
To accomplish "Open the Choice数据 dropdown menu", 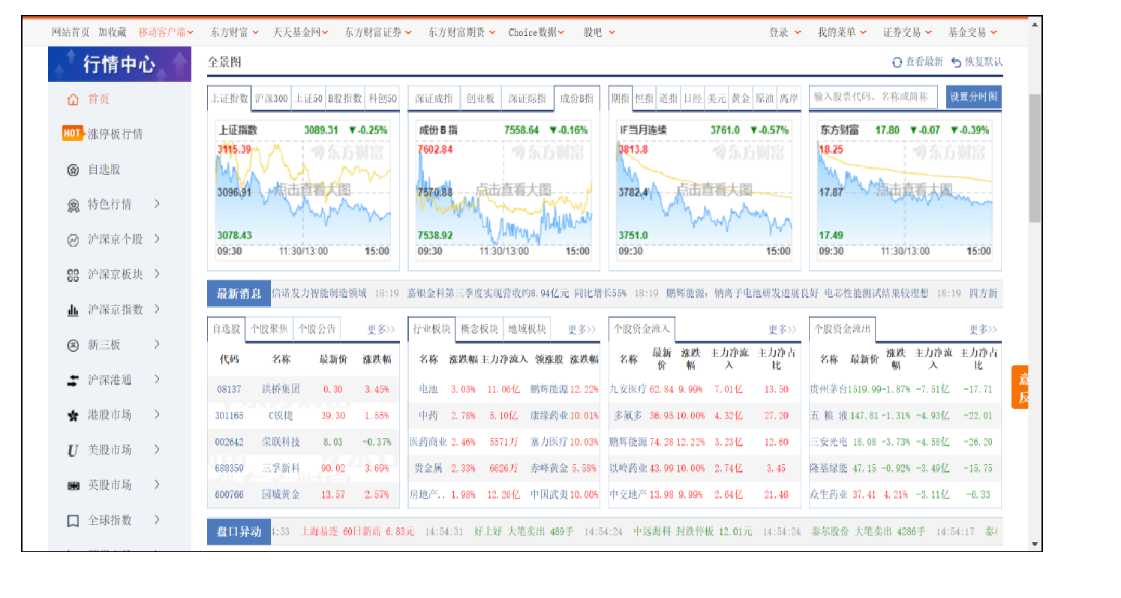I will (x=536, y=32).
